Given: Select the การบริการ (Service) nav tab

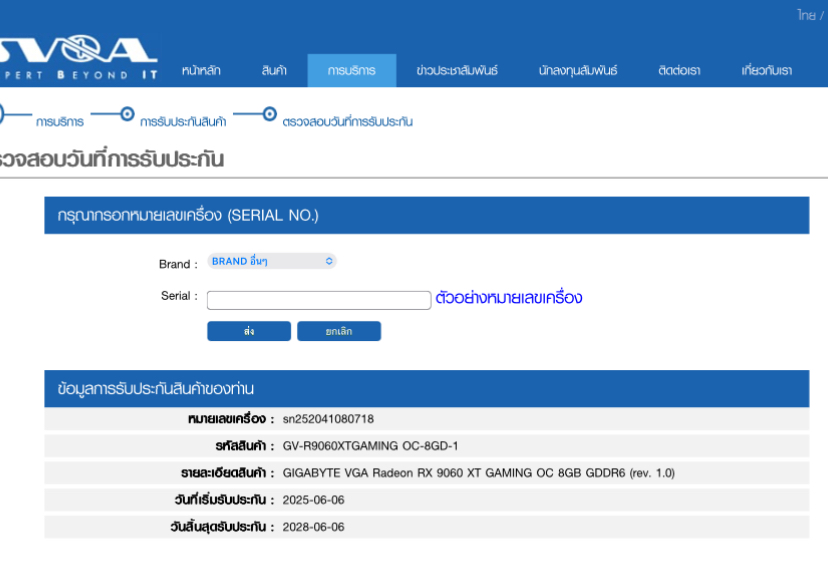Looking at the screenshot, I should (351, 71).
